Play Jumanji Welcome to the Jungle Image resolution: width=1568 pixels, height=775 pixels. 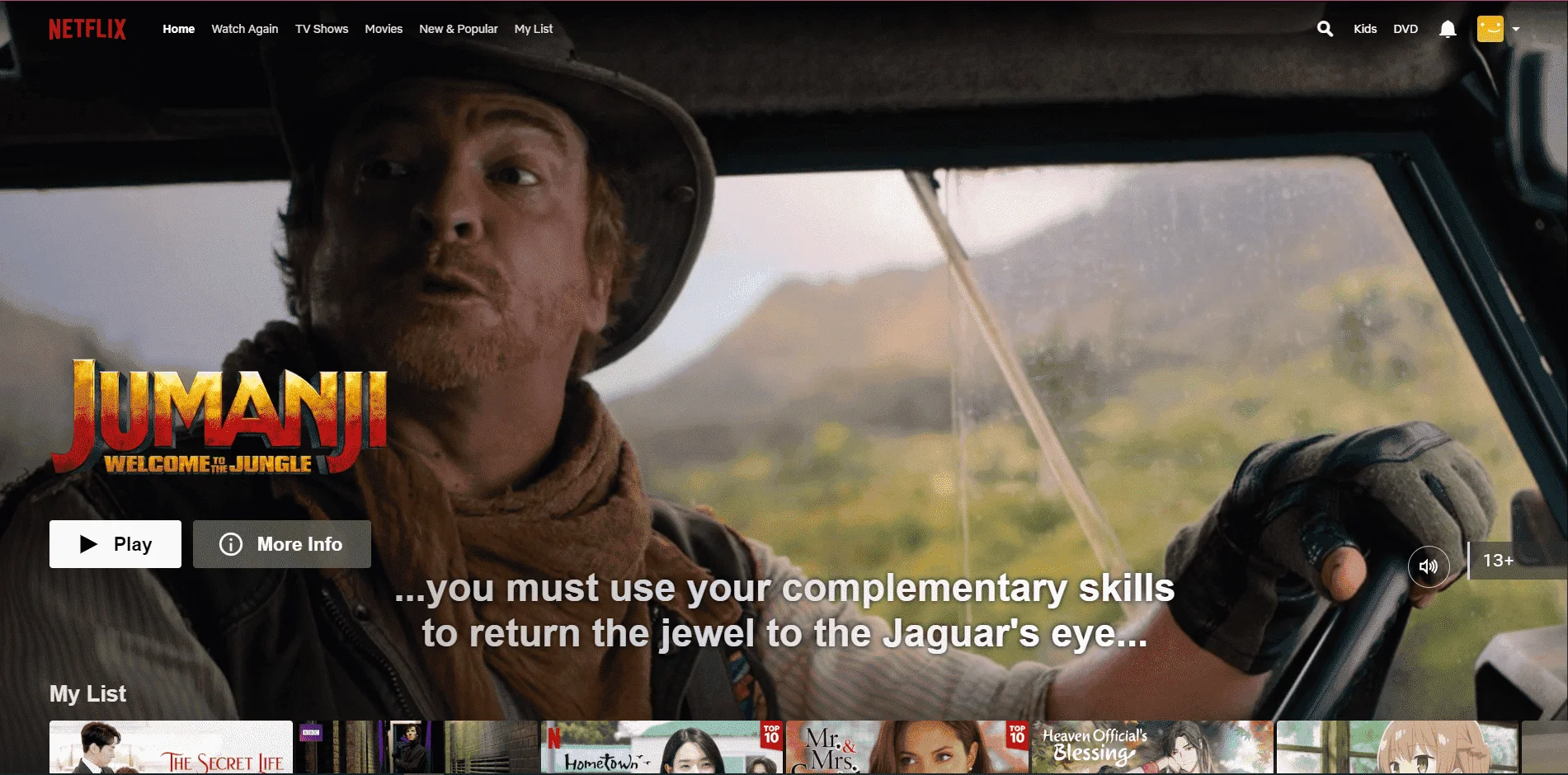115,544
